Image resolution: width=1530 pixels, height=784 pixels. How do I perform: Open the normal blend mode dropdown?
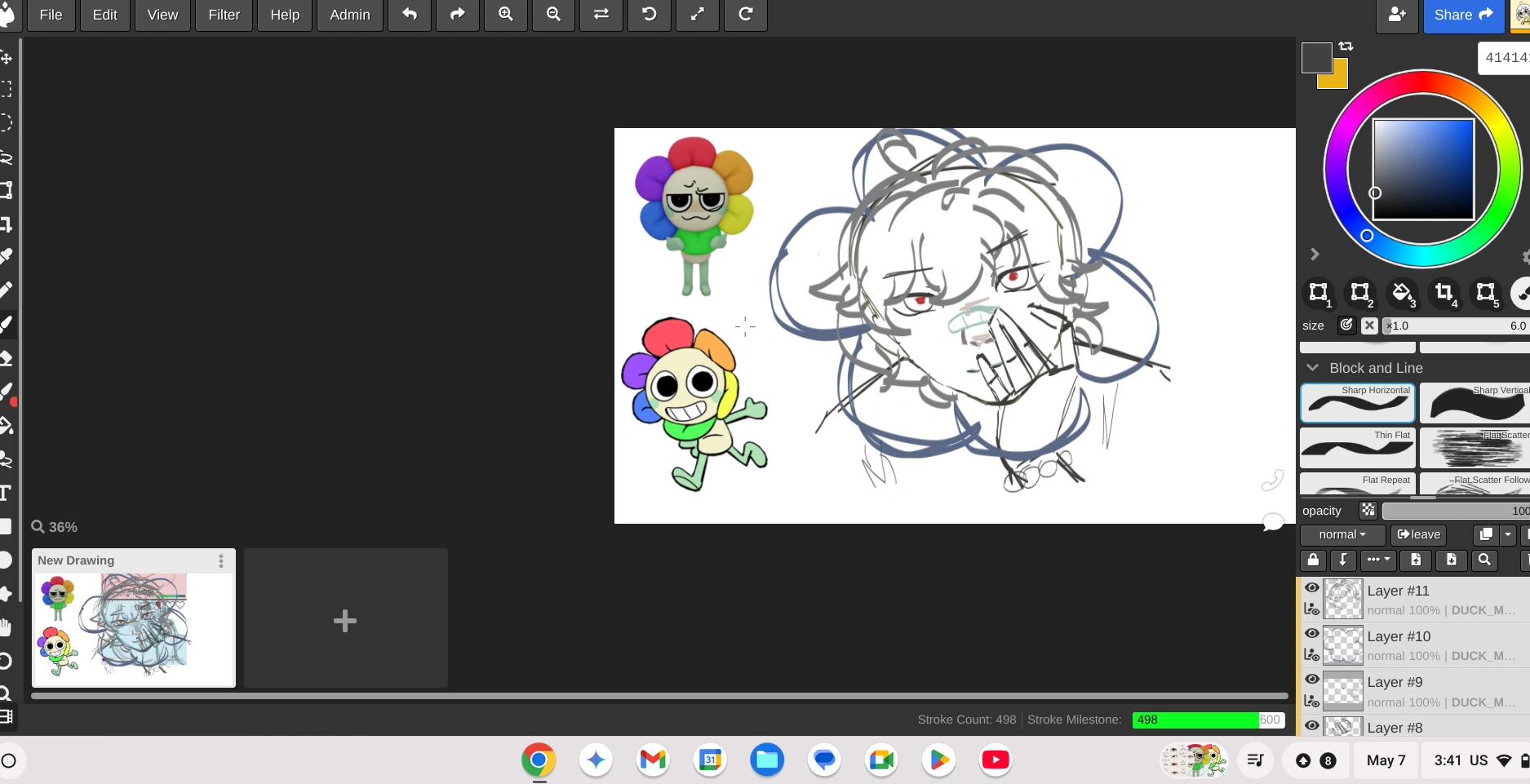[1342, 534]
